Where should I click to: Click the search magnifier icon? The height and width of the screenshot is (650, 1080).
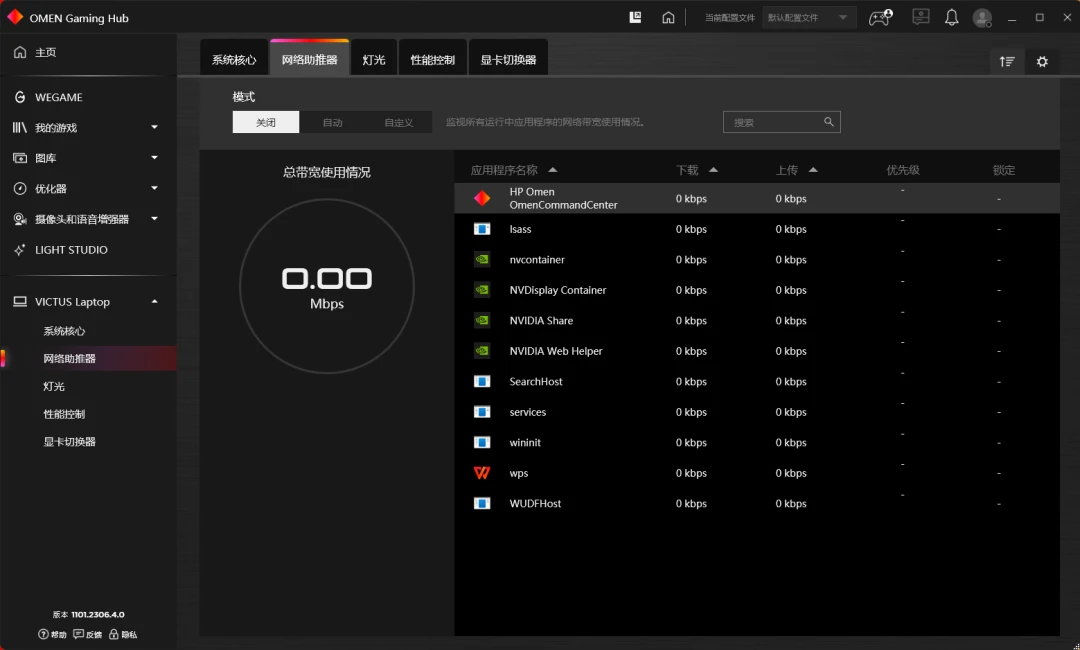pos(829,122)
